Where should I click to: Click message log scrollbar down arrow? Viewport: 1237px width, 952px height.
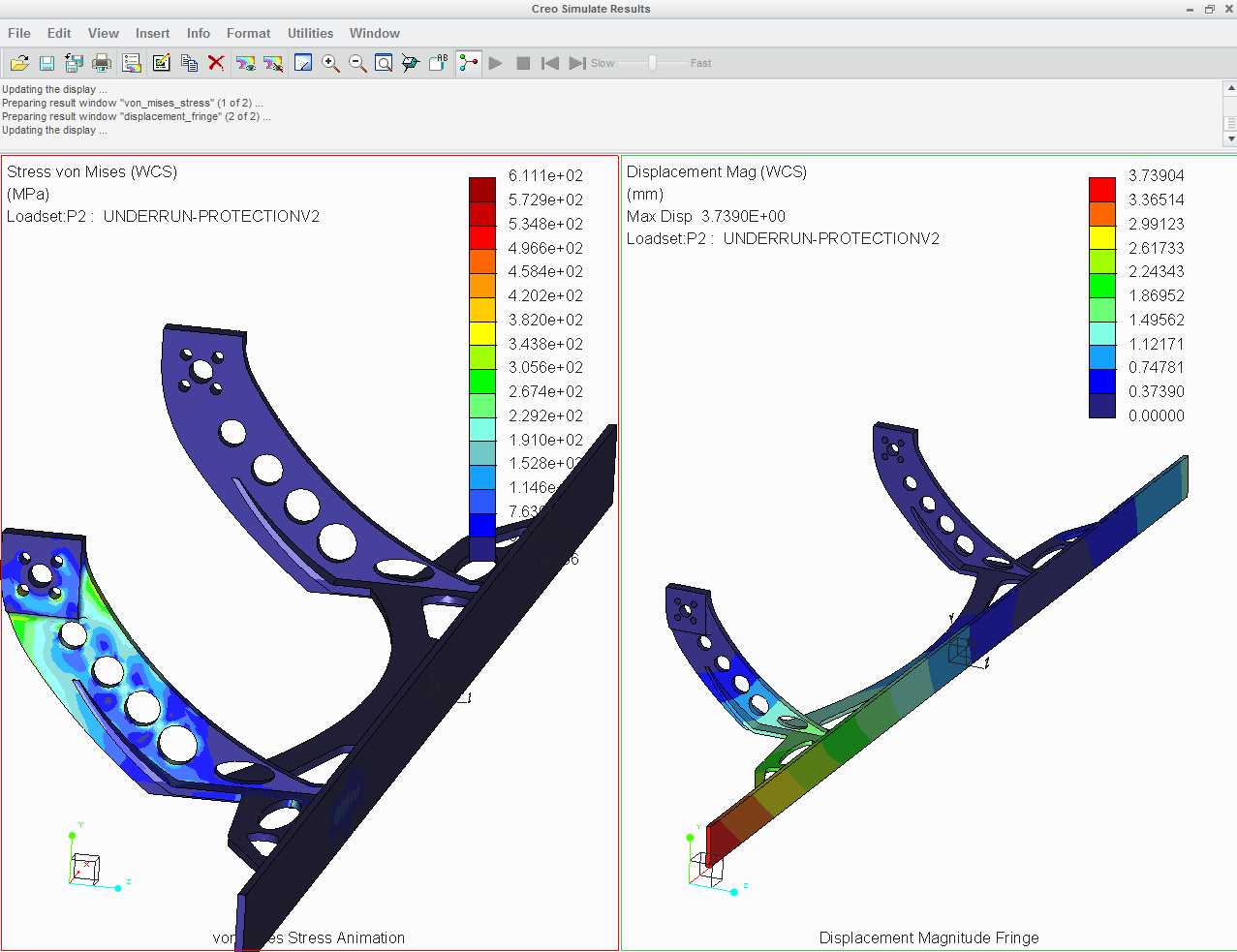(1230, 139)
